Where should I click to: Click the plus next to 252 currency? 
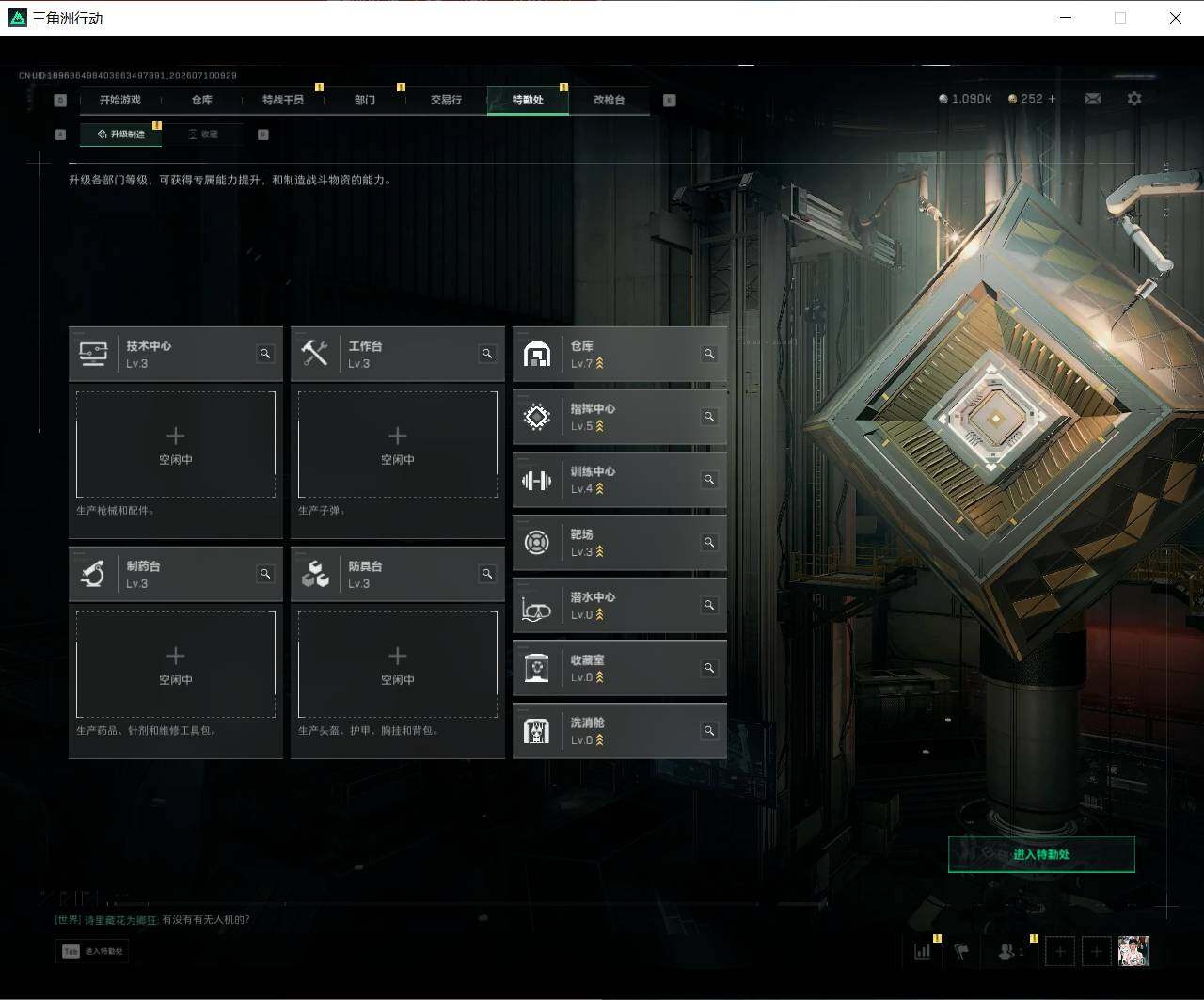(1052, 99)
